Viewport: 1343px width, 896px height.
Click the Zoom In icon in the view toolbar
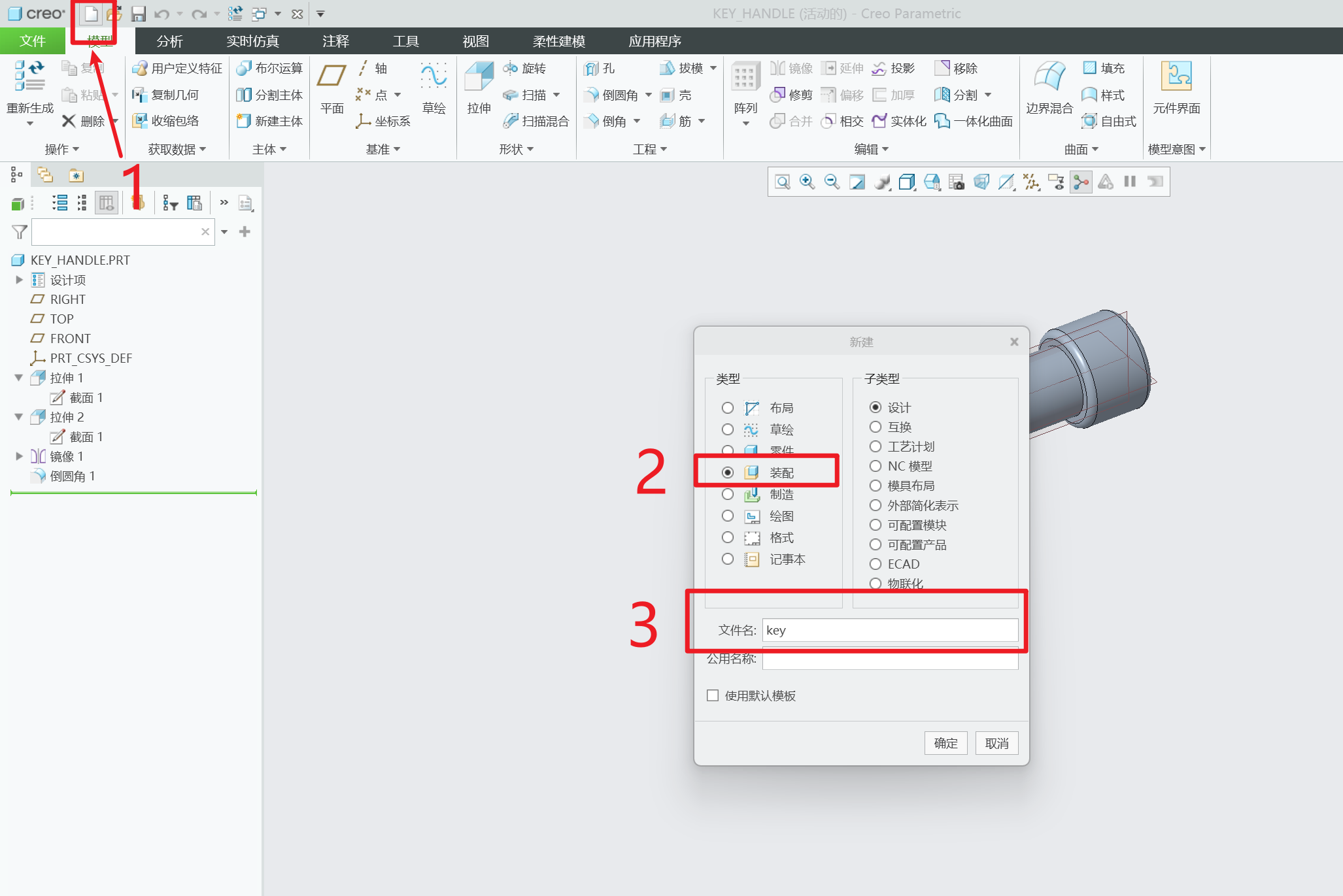coord(807,182)
